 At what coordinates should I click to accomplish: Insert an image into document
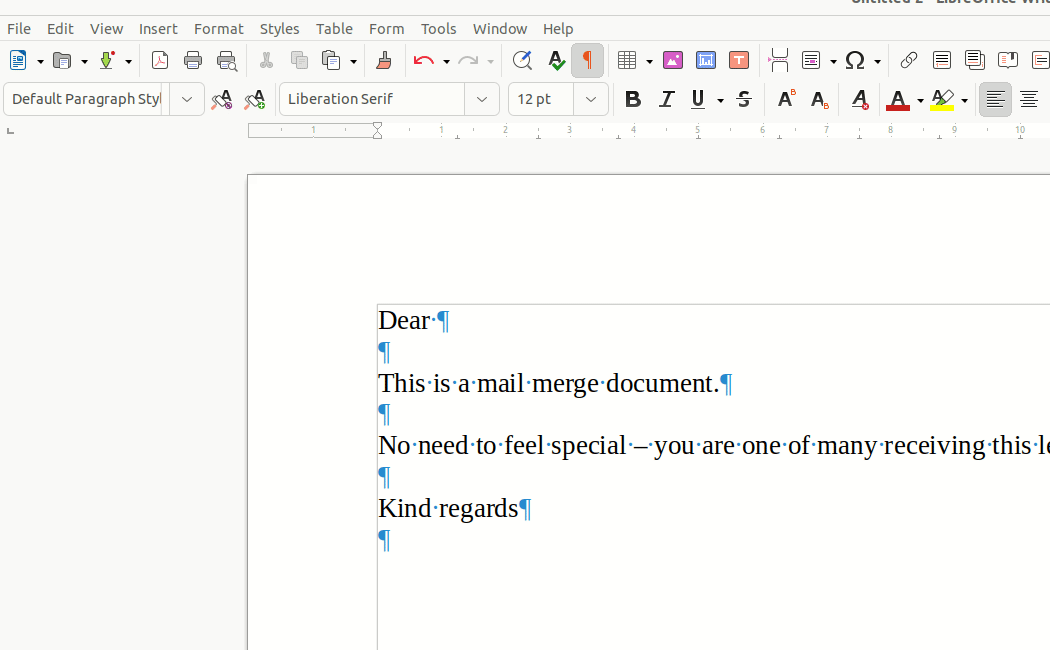click(673, 61)
